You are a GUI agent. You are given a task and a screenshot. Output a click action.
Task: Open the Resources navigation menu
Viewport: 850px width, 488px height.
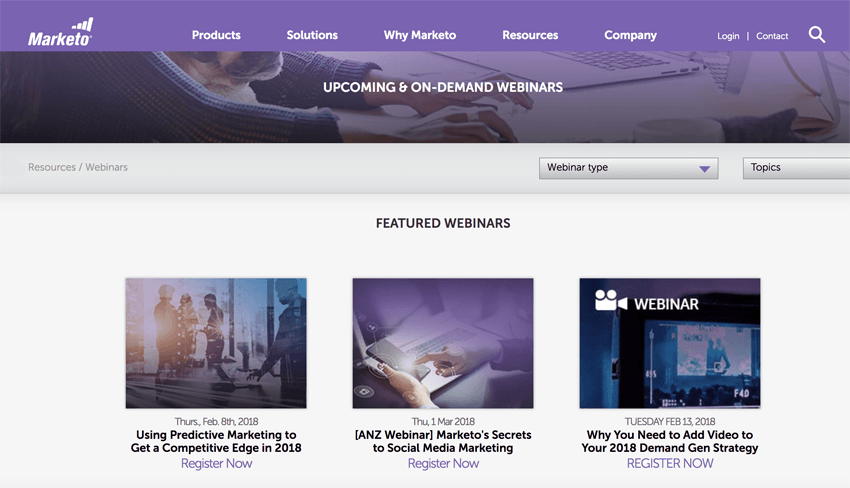pyautogui.click(x=530, y=35)
